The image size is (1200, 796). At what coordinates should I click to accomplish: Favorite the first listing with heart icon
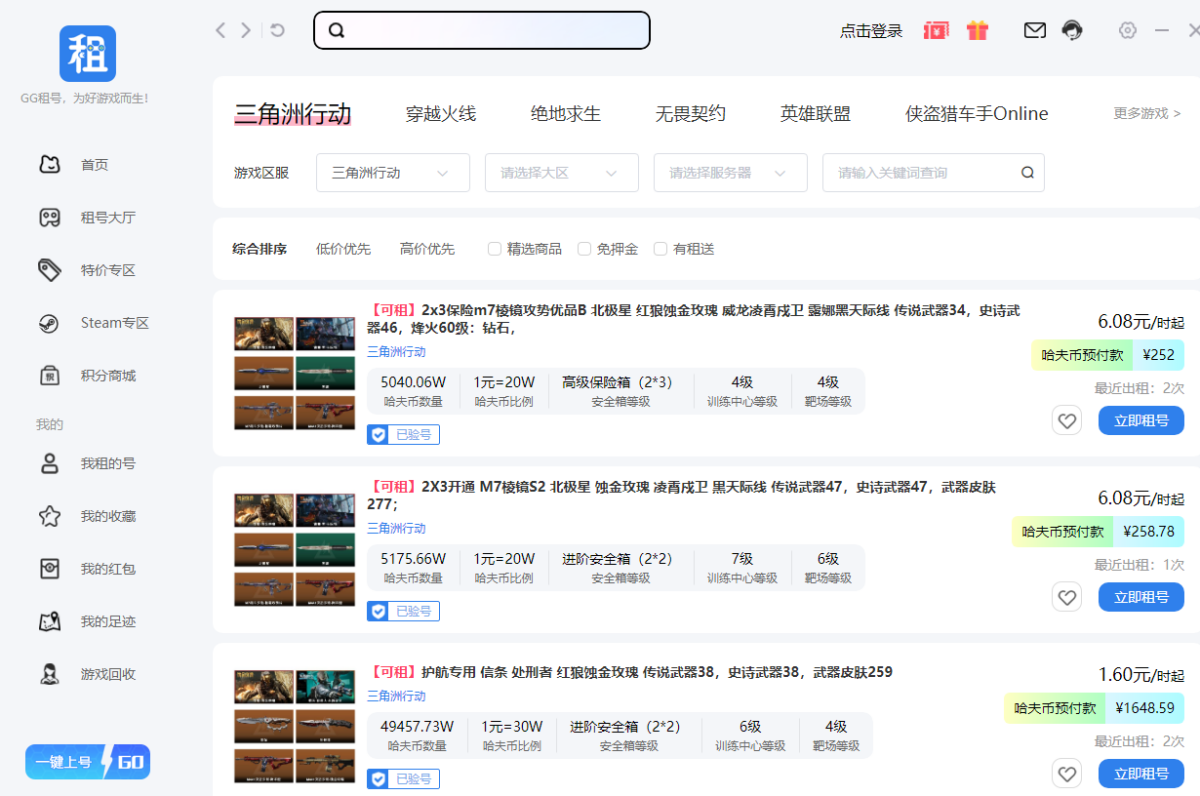tap(1067, 421)
